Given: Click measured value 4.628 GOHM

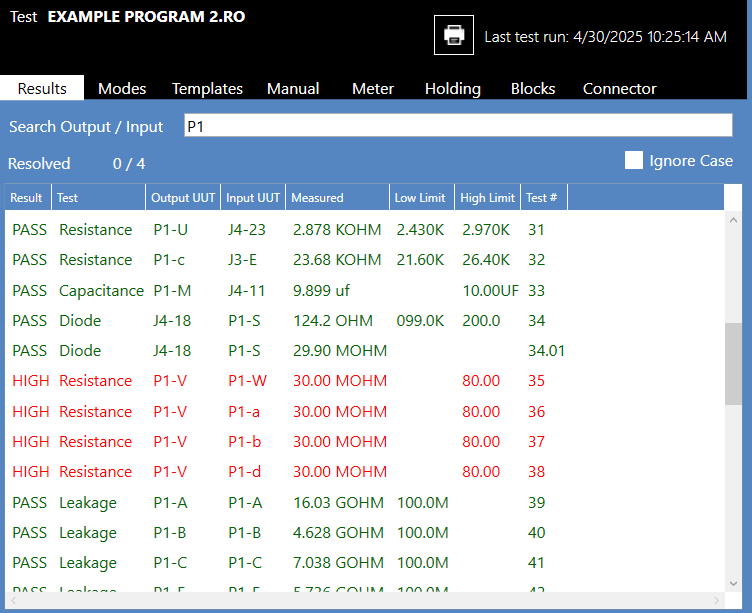Looking at the screenshot, I should [338, 532].
